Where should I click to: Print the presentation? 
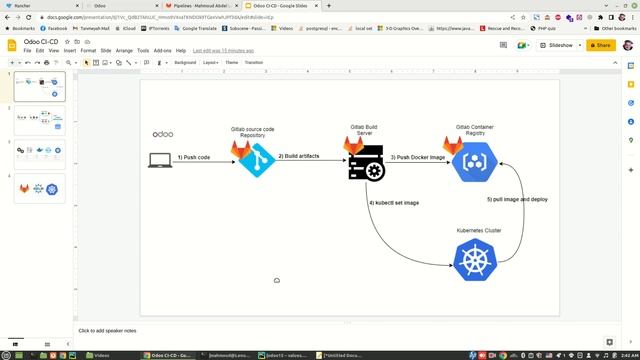[x=47, y=62]
